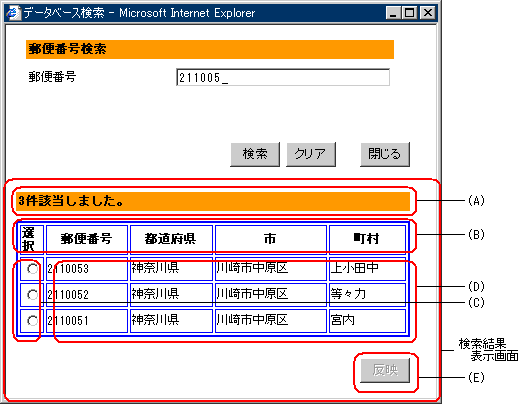Click the クリア clear button
The height and width of the screenshot is (404, 532).
[x=311, y=154]
